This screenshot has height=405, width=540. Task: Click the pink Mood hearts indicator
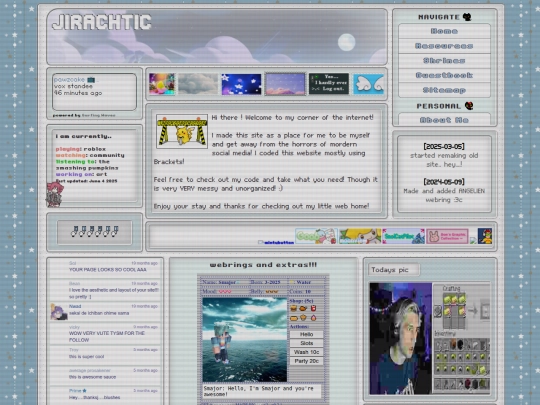coord(225,292)
